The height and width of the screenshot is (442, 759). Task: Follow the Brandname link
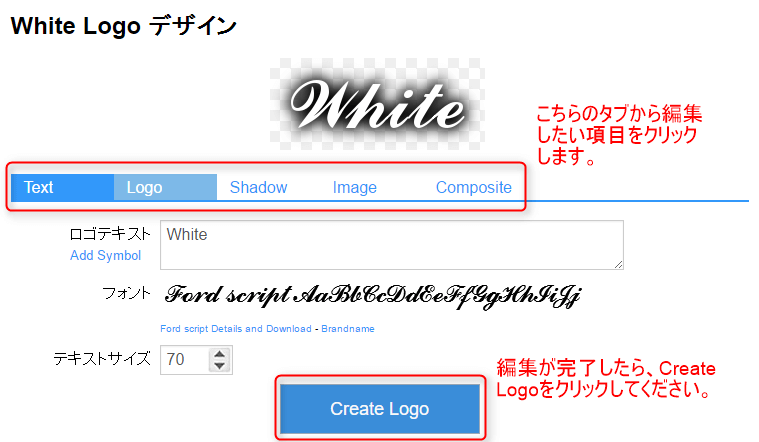click(x=348, y=328)
